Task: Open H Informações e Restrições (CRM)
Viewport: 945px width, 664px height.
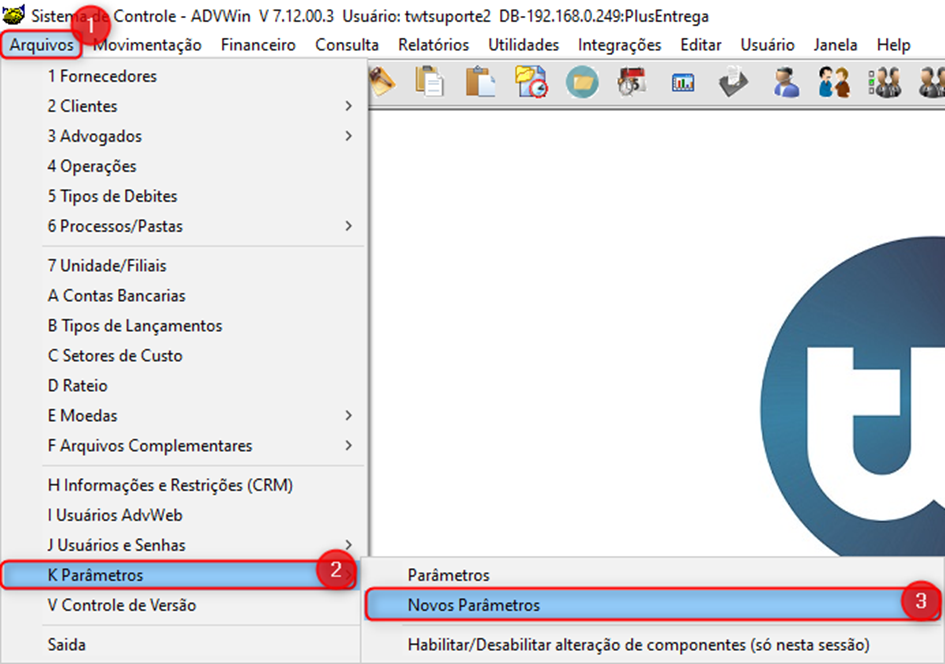Action: pyautogui.click(x=184, y=485)
